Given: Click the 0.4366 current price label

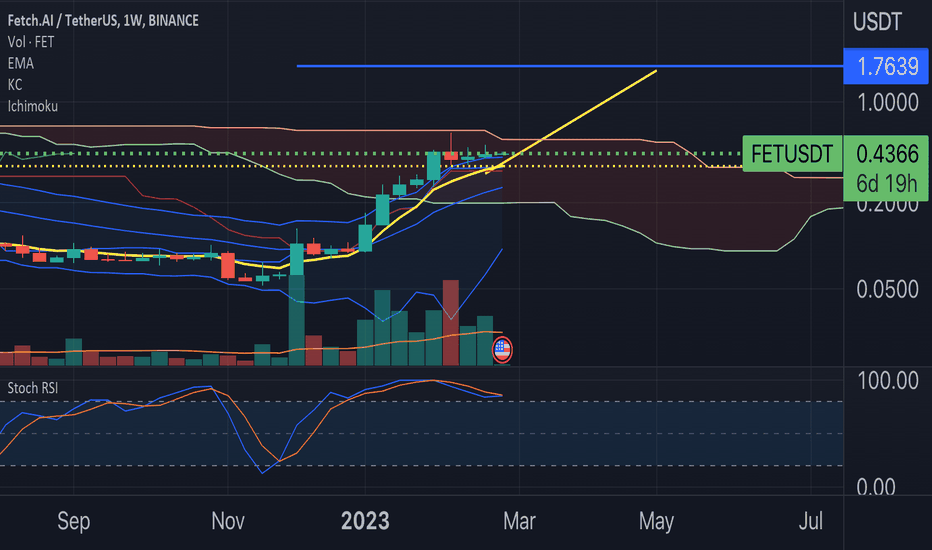Looking at the screenshot, I should 887,154.
